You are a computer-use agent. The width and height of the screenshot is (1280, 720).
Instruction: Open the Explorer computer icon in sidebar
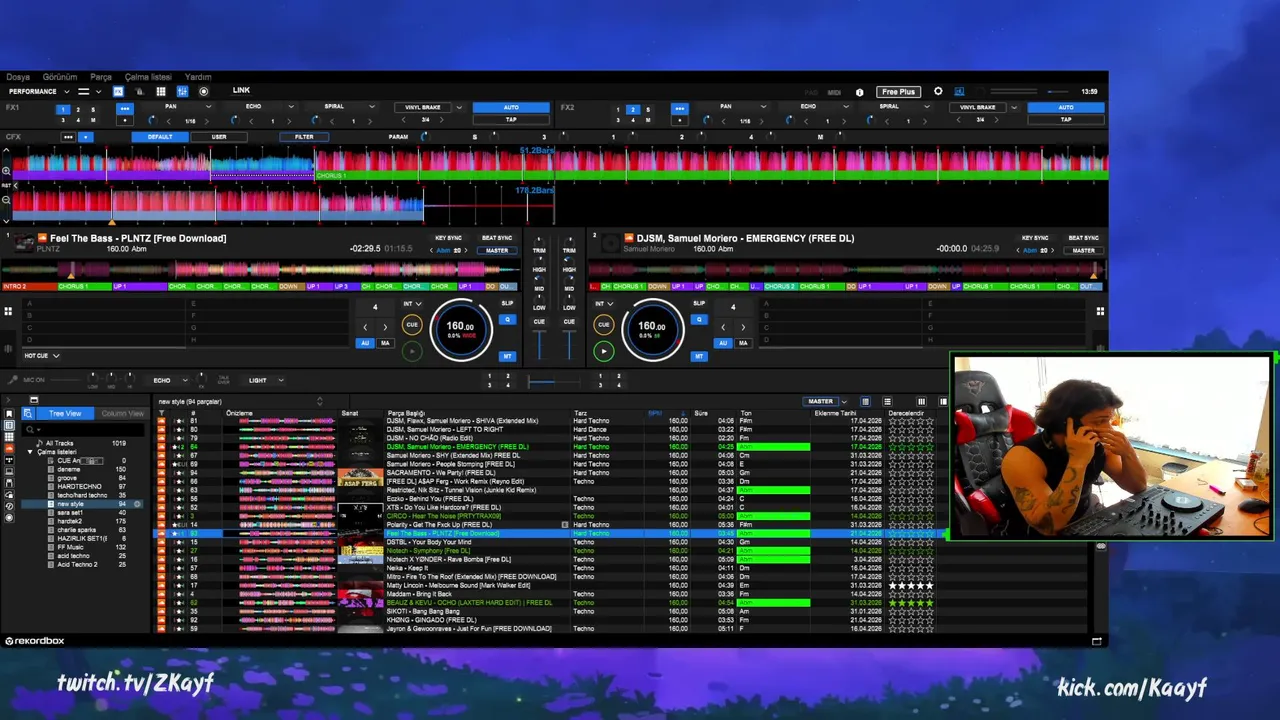pyautogui.click(x=9, y=472)
